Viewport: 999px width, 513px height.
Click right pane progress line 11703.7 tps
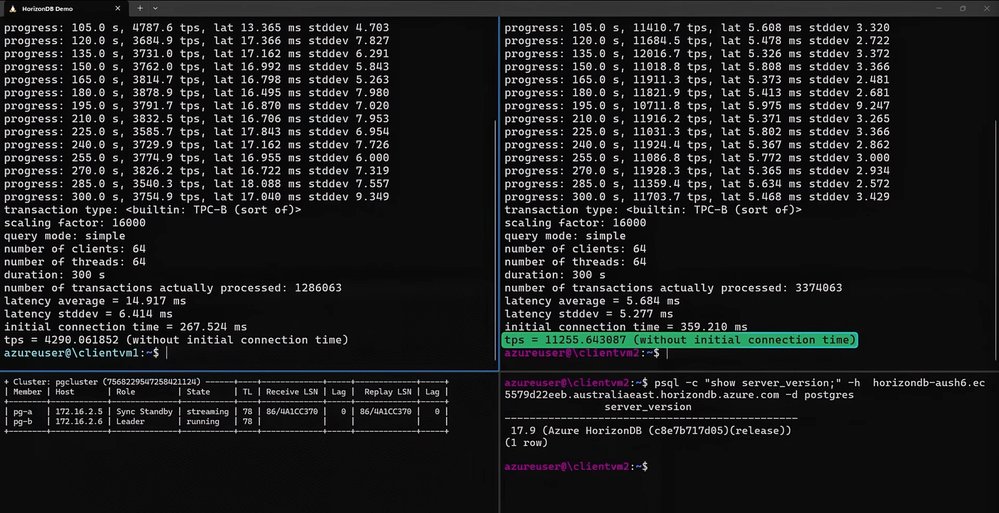click(697, 197)
